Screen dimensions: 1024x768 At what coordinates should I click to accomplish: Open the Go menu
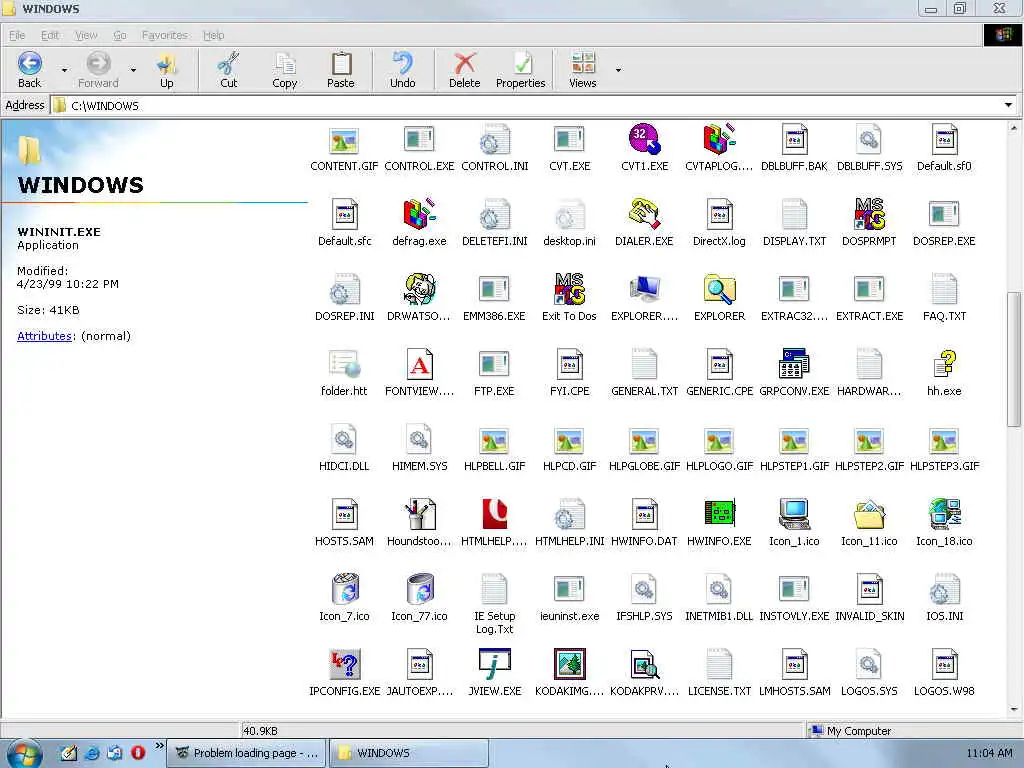[120, 35]
